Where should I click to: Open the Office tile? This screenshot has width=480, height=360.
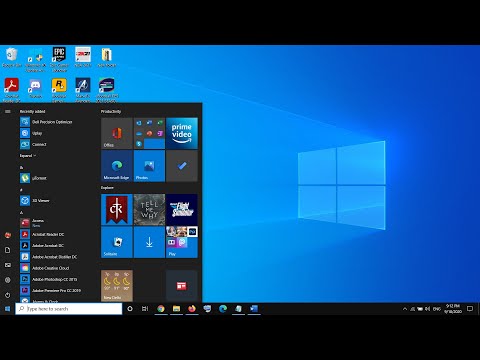[117, 133]
